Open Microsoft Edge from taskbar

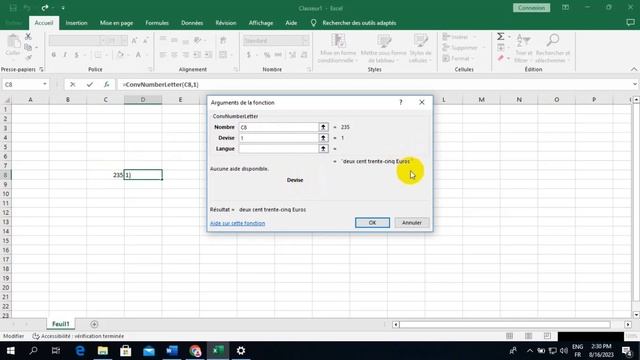(80, 351)
